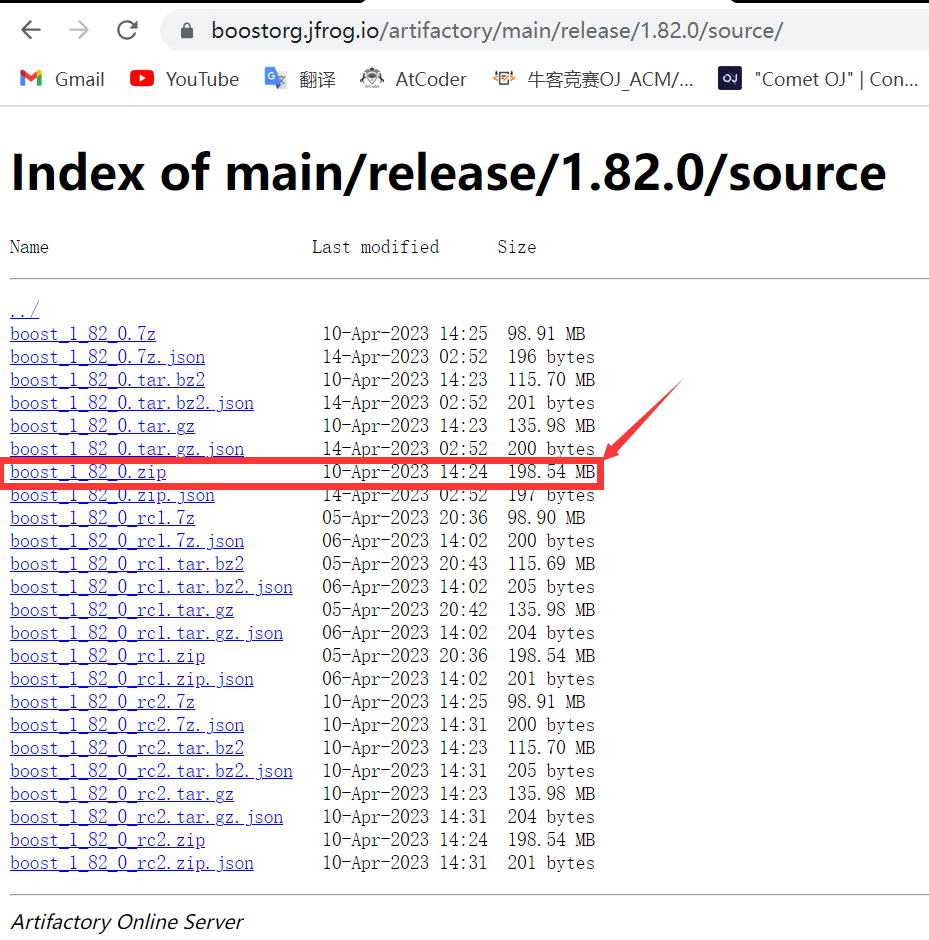Click the browser back arrow
The height and width of the screenshot is (940, 929).
click(x=31, y=30)
